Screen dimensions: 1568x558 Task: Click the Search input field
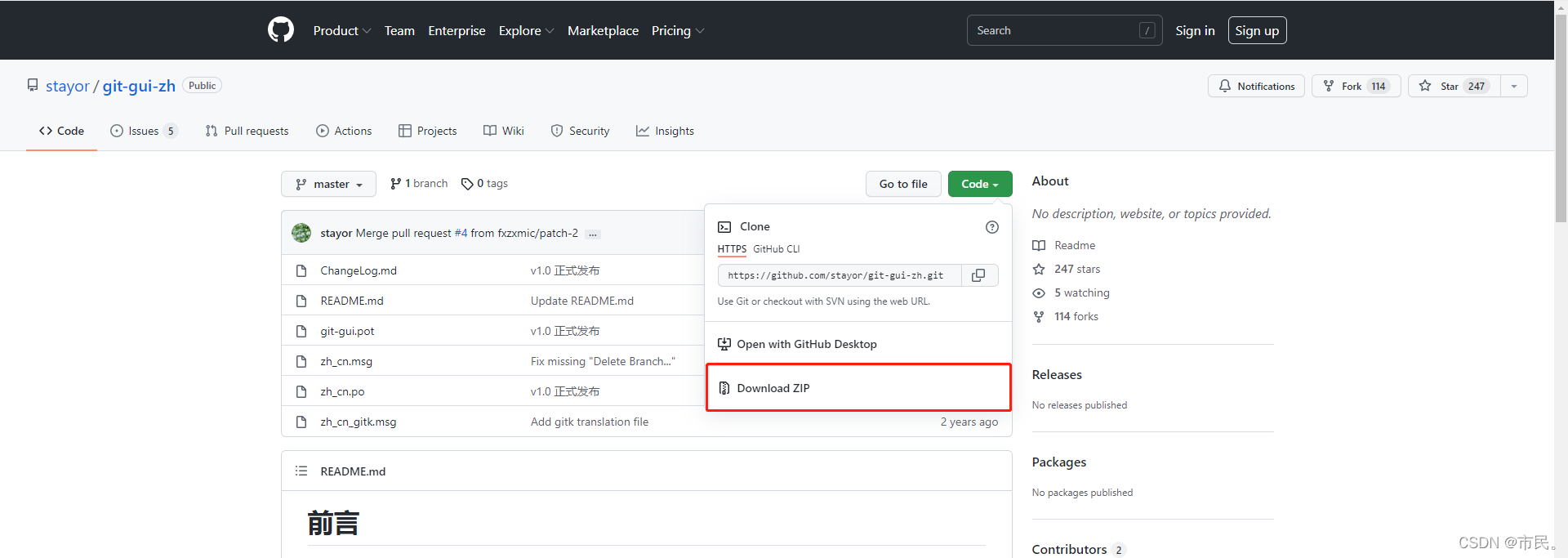1065,30
